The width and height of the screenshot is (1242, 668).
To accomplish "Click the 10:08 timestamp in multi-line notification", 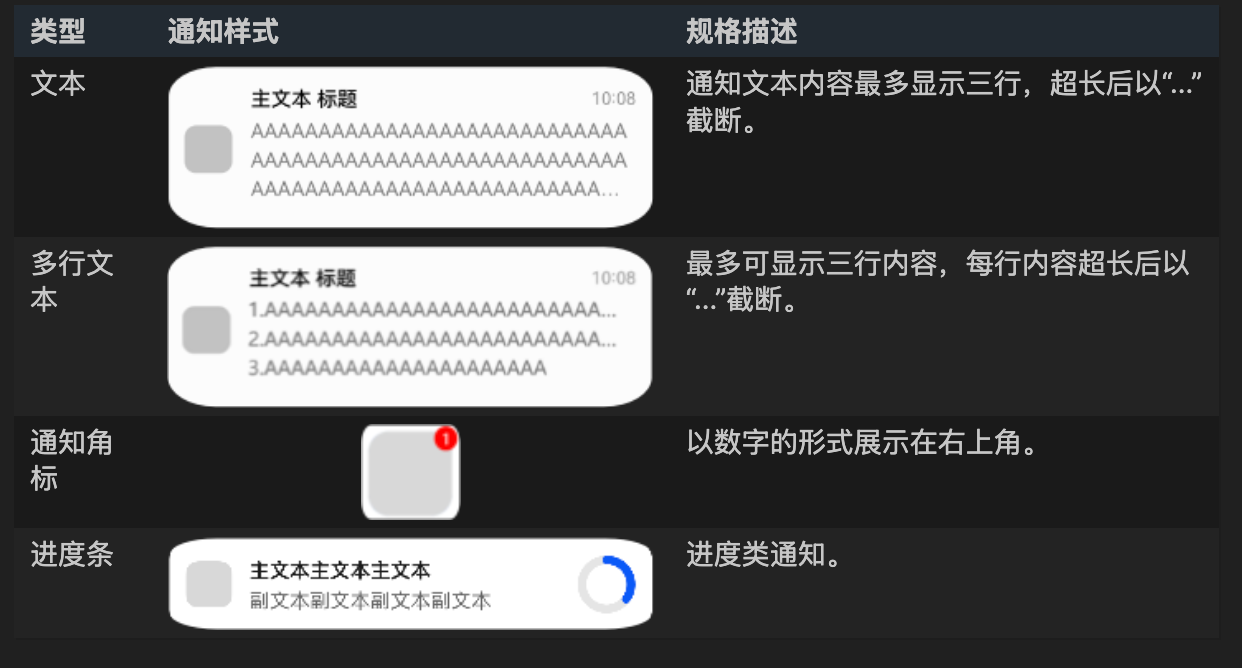I will [613, 278].
